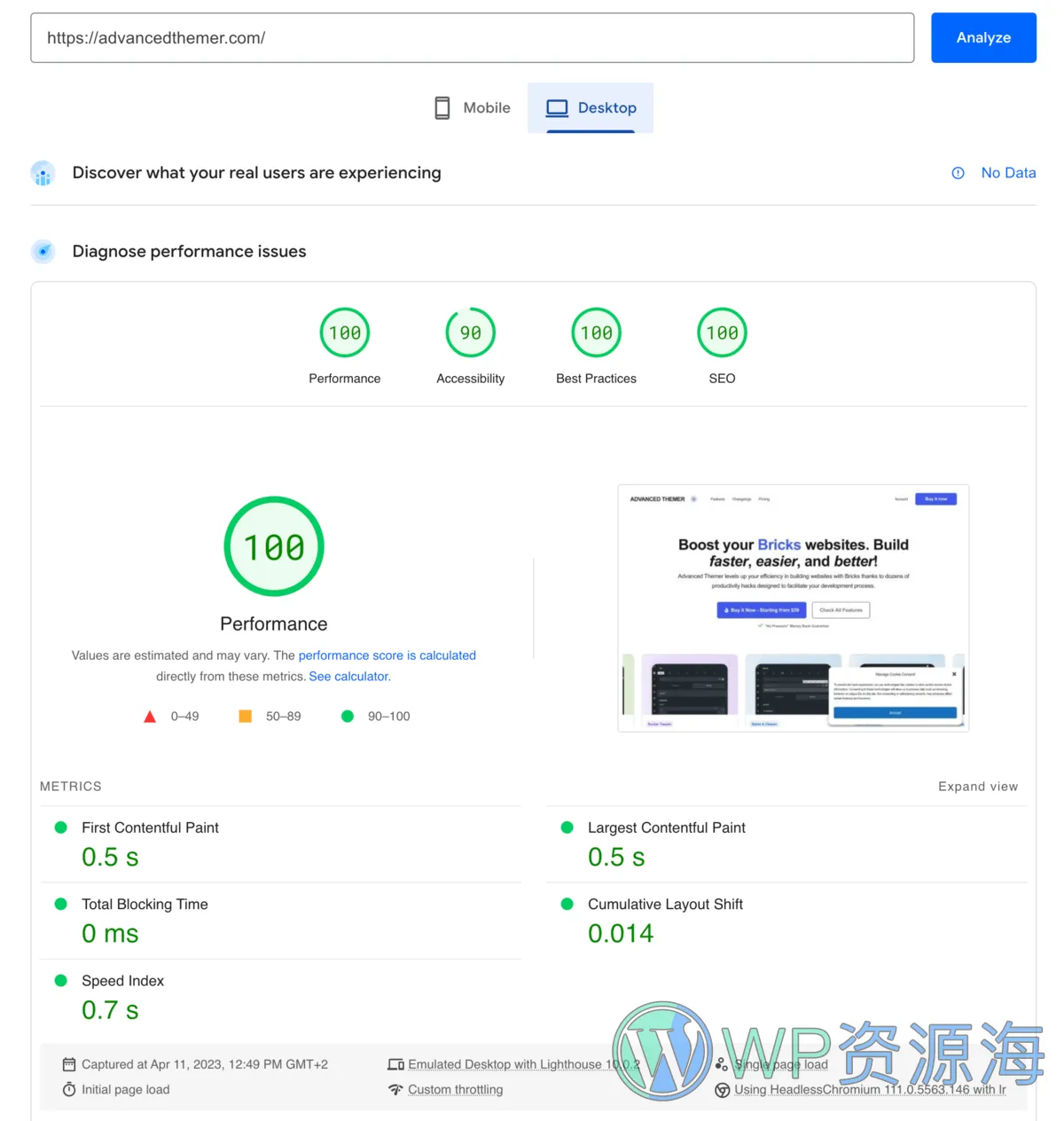Click Emulated Desktop with Lighthouse text
Image resolution: width=1064 pixels, height=1121 pixels.
click(x=523, y=1064)
